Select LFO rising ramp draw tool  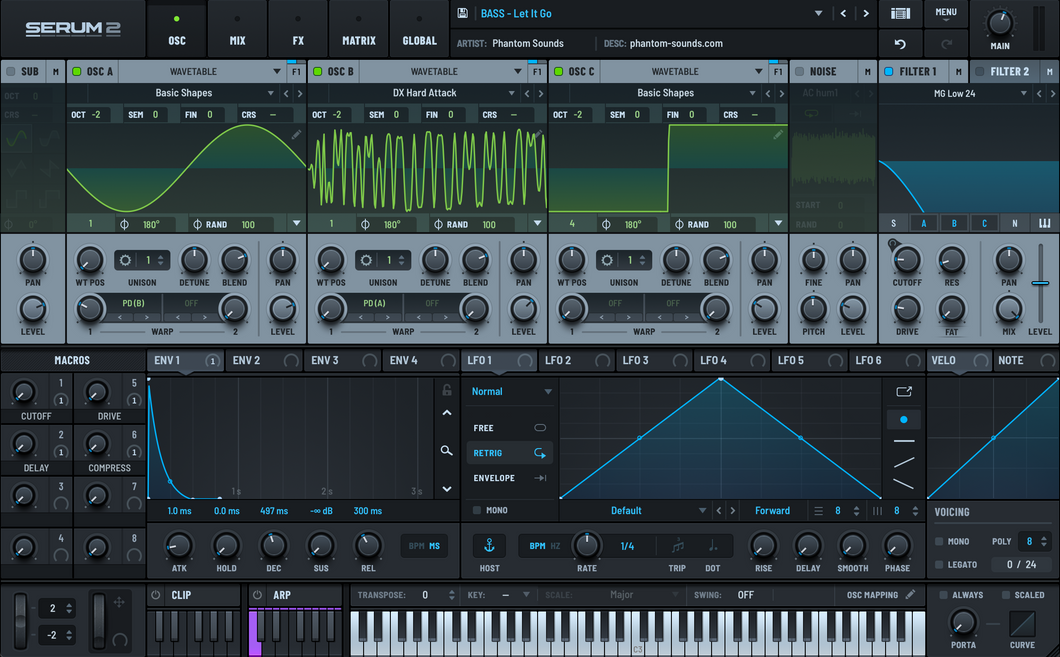(x=904, y=462)
